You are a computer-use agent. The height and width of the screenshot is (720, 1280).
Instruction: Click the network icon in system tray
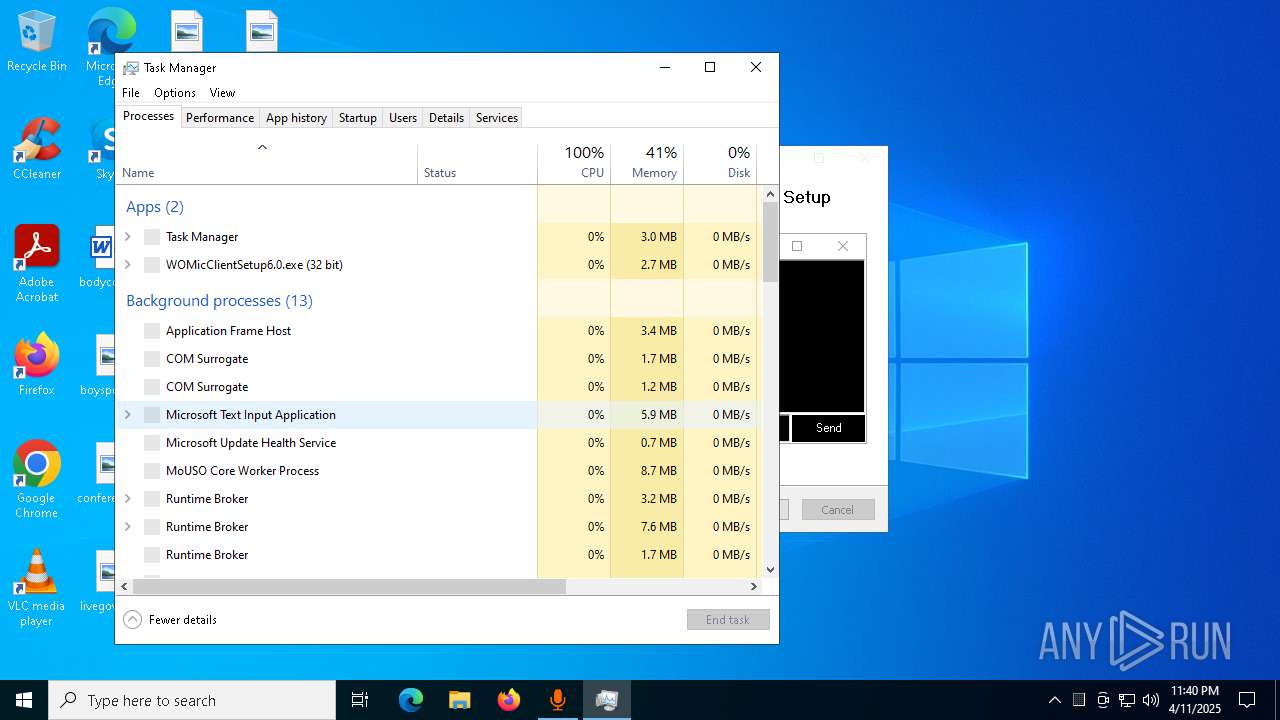1127,700
